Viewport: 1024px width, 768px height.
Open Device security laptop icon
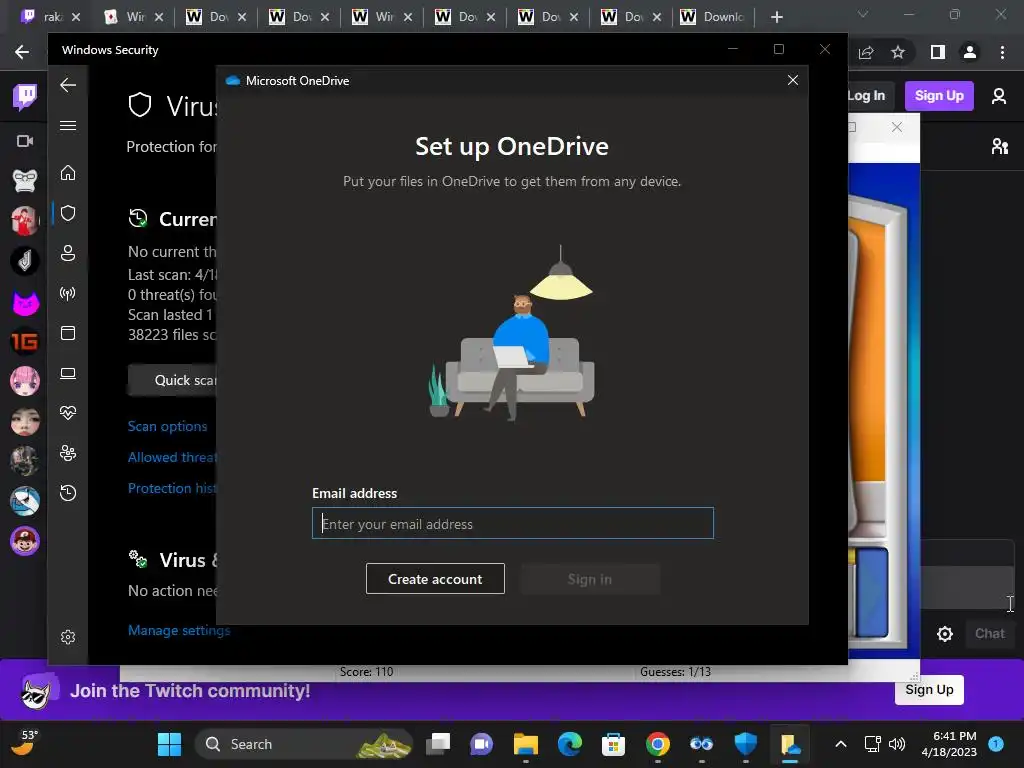point(68,374)
